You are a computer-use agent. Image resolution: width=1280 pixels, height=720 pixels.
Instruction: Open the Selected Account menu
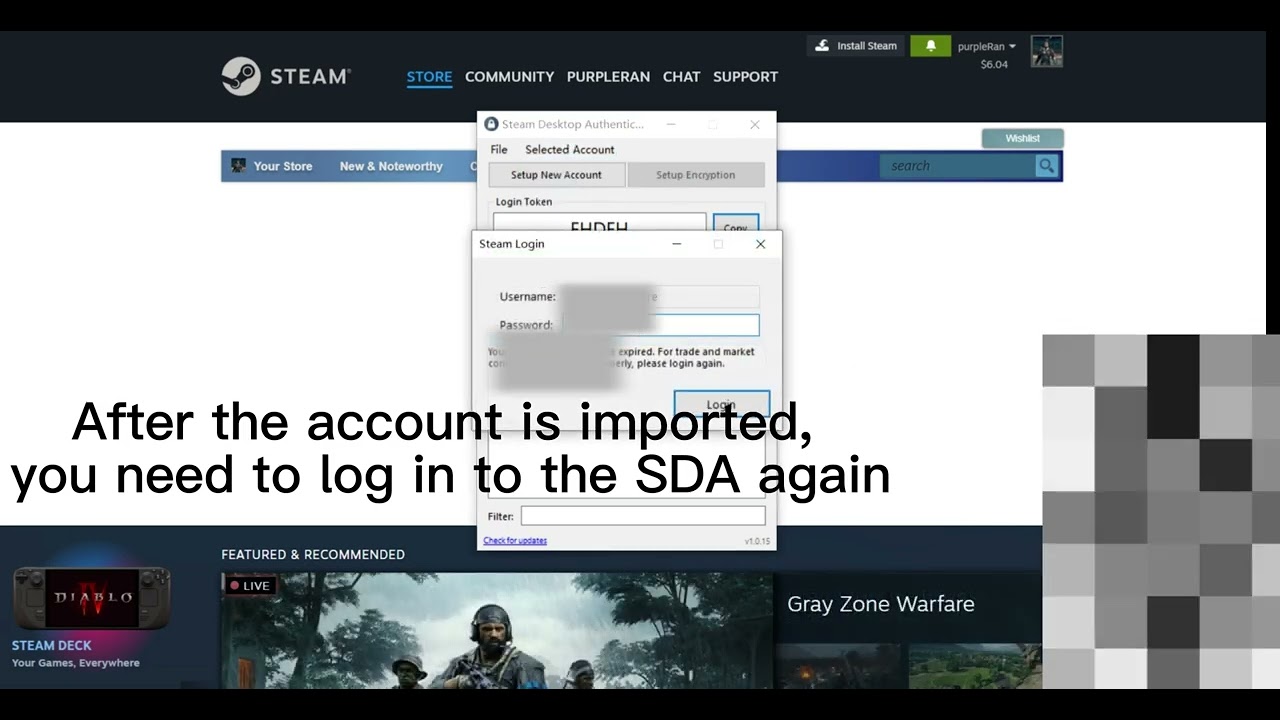pyautogui.click(x=569, y=149)
